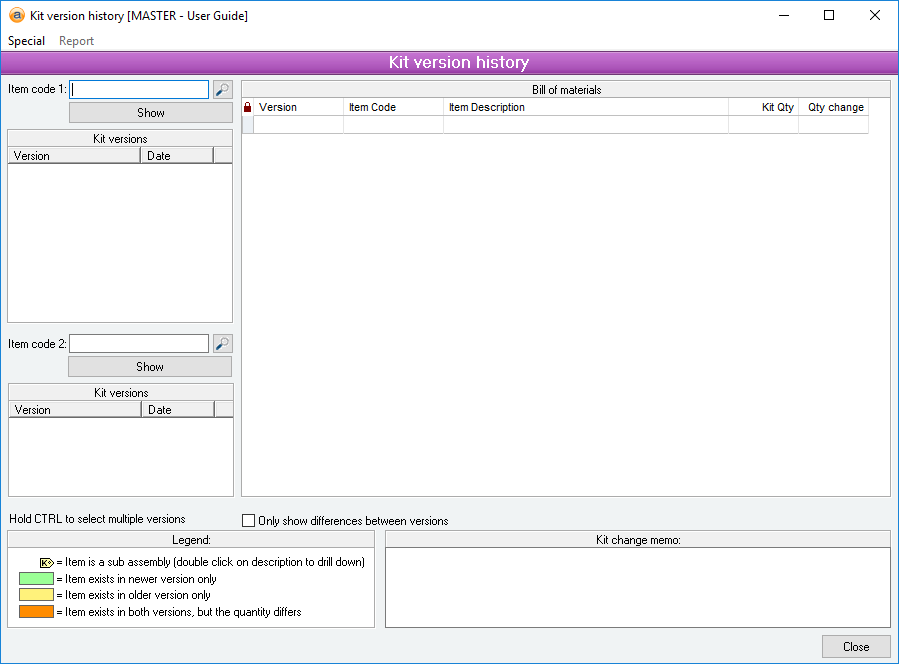Focus the Item code 1 text field

(139, 89)
